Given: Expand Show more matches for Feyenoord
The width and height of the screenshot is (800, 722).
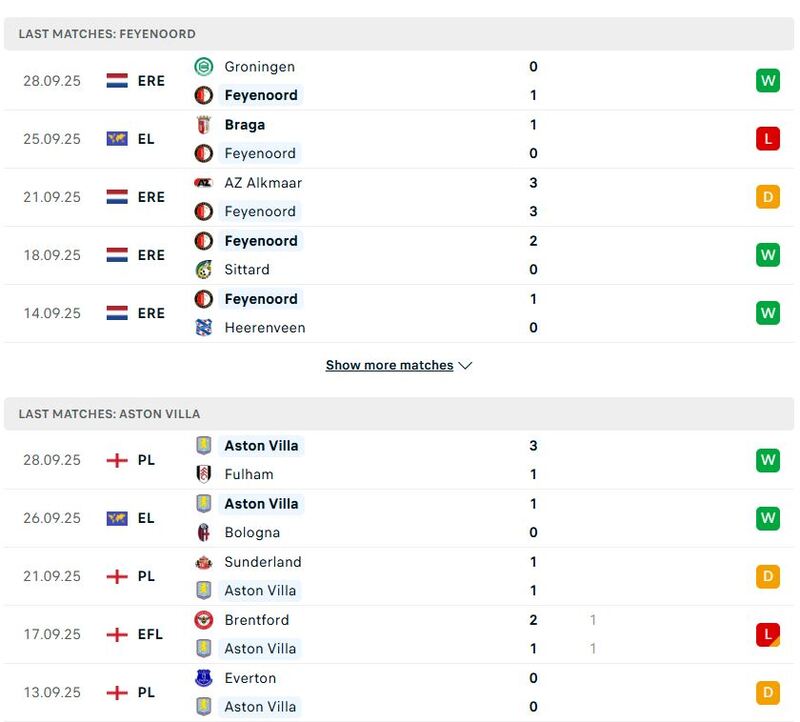Looking at the screenshot, I should [389, 365].
